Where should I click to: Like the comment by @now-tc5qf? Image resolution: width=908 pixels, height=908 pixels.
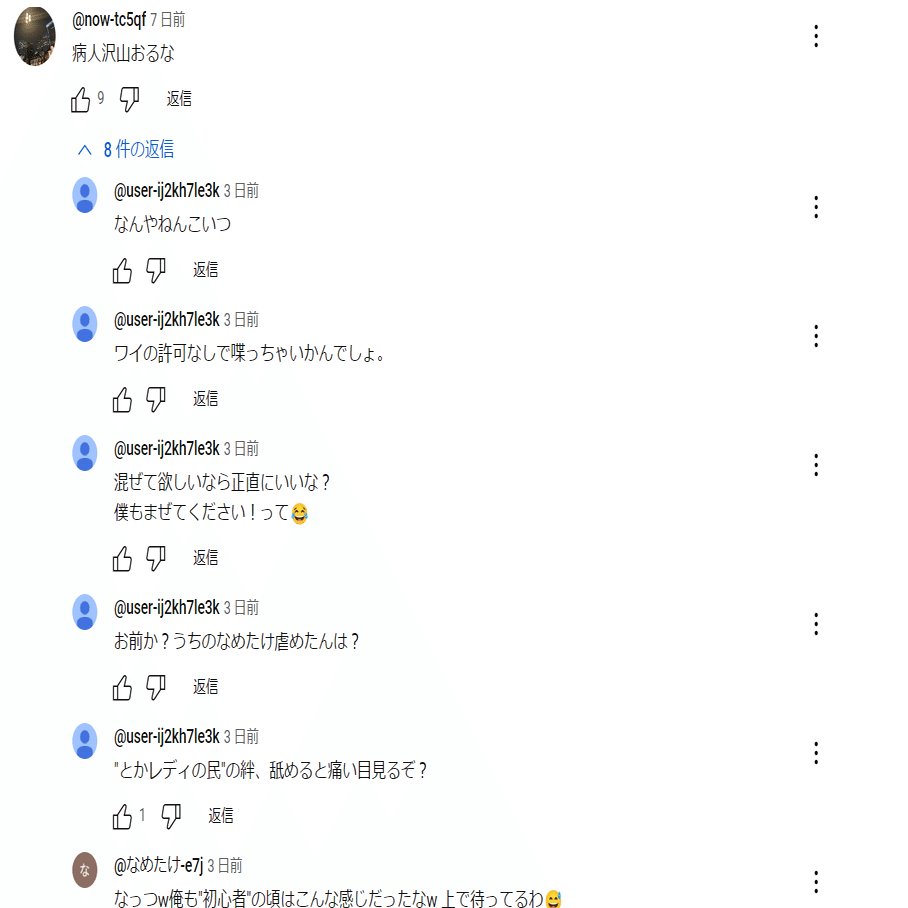click(x=80, y=100)
